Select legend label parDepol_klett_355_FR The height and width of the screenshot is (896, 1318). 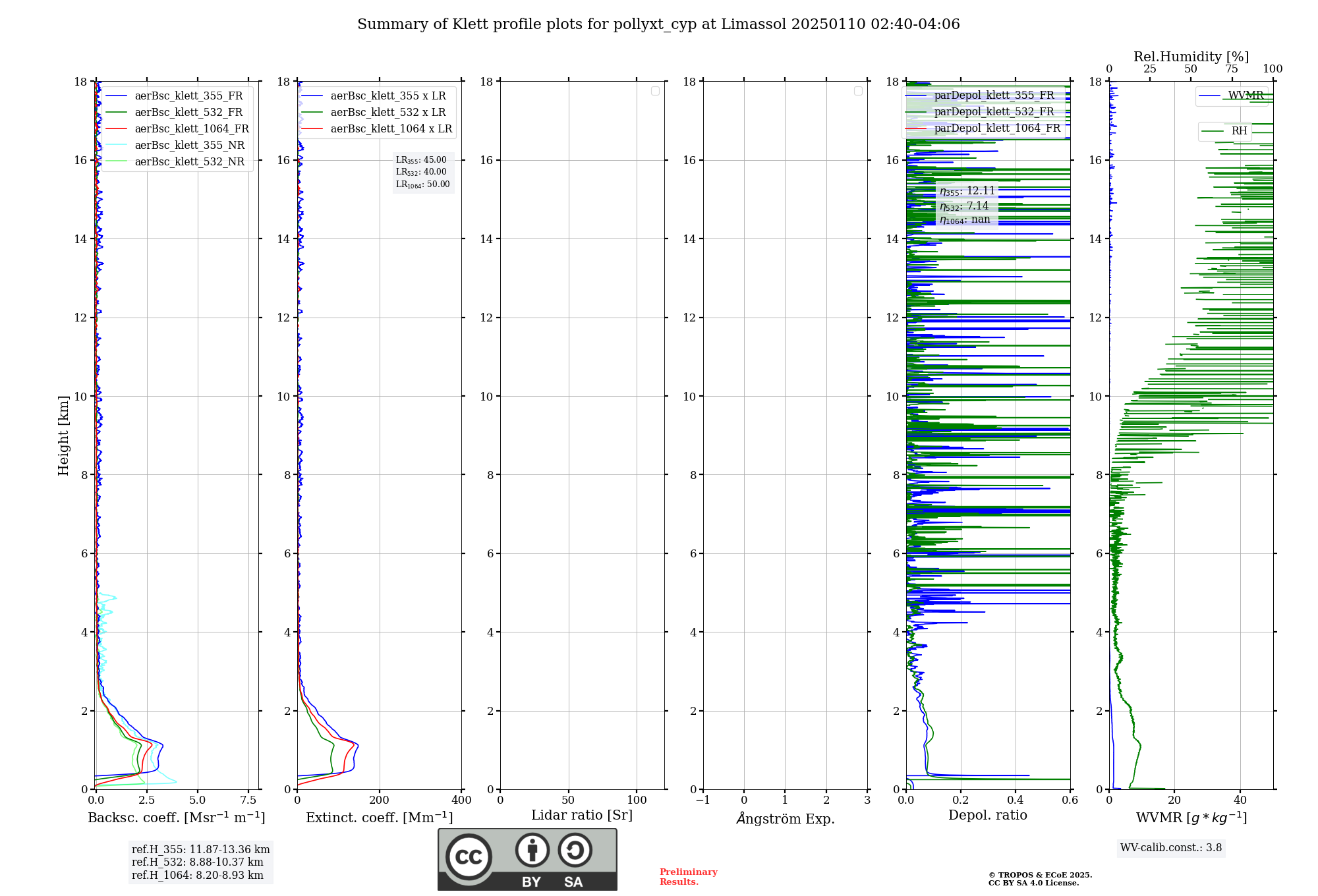[994, 96]
